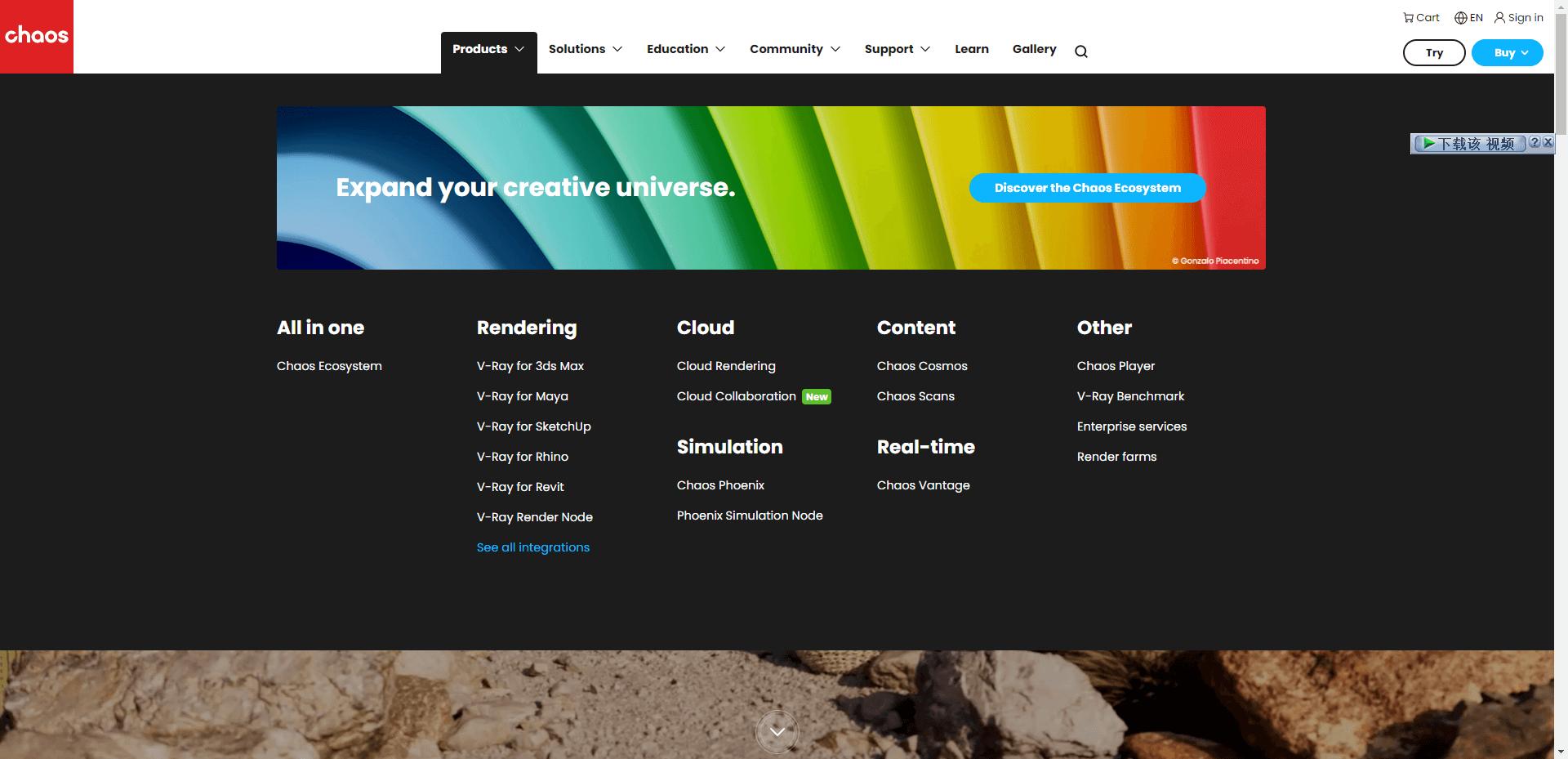Expand the Buy dropdown button

pos(1508,53)
